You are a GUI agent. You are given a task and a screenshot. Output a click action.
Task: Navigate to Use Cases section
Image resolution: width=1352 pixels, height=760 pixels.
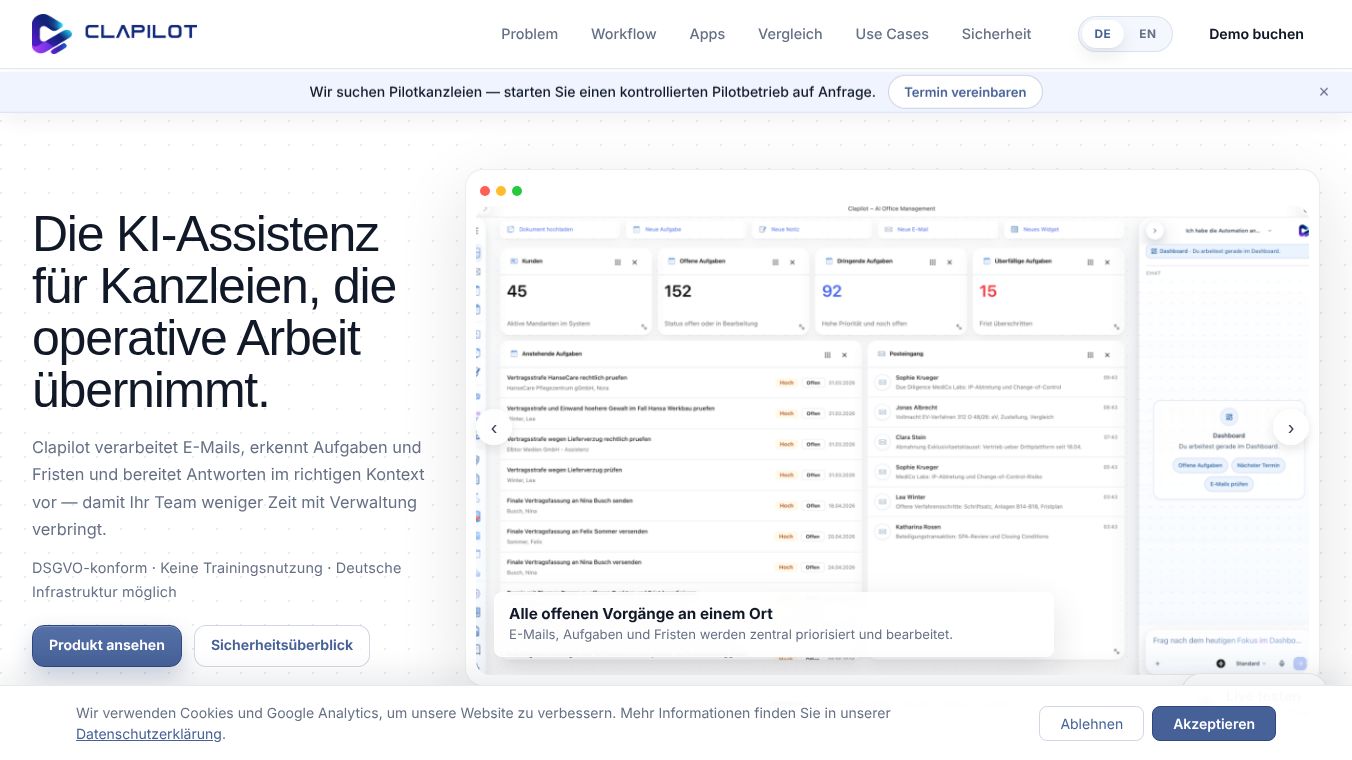point(892,34)
